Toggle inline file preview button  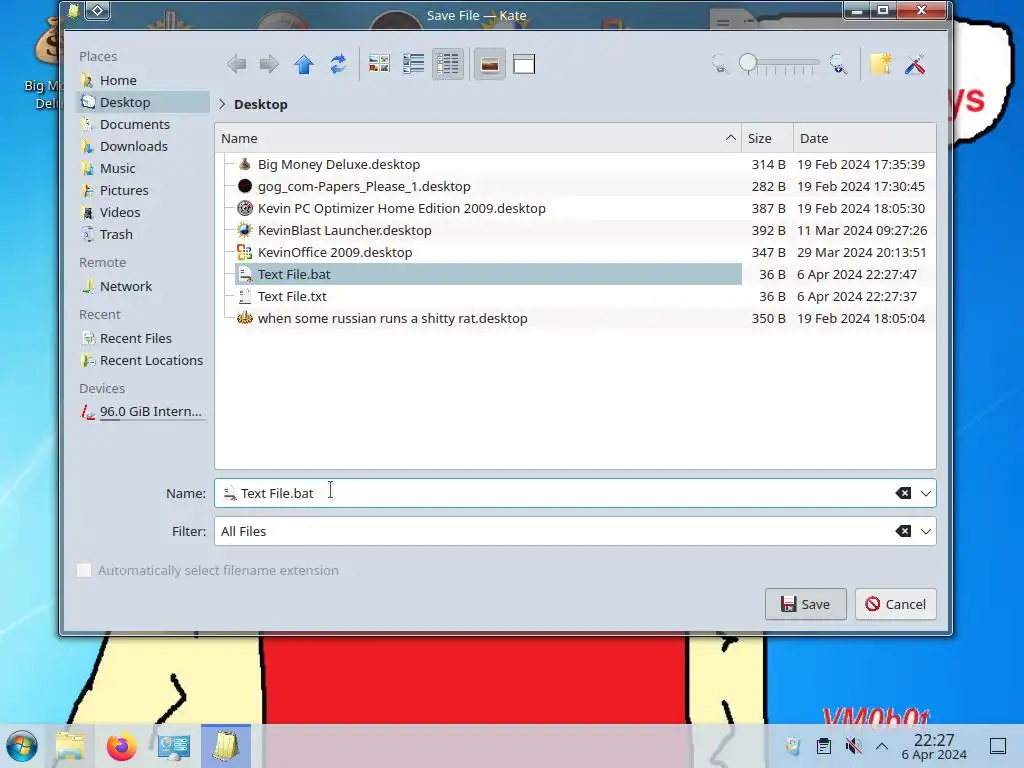click(489, 64)
